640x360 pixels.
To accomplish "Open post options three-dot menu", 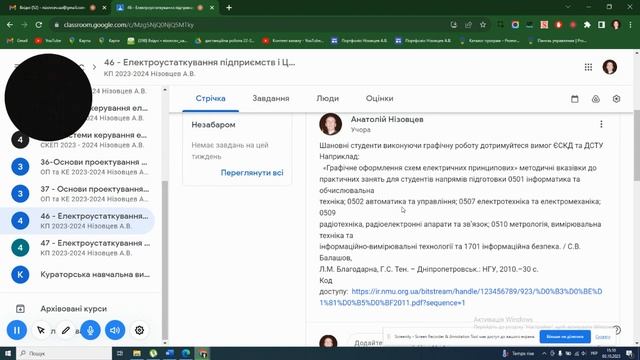I will point(601,124).
